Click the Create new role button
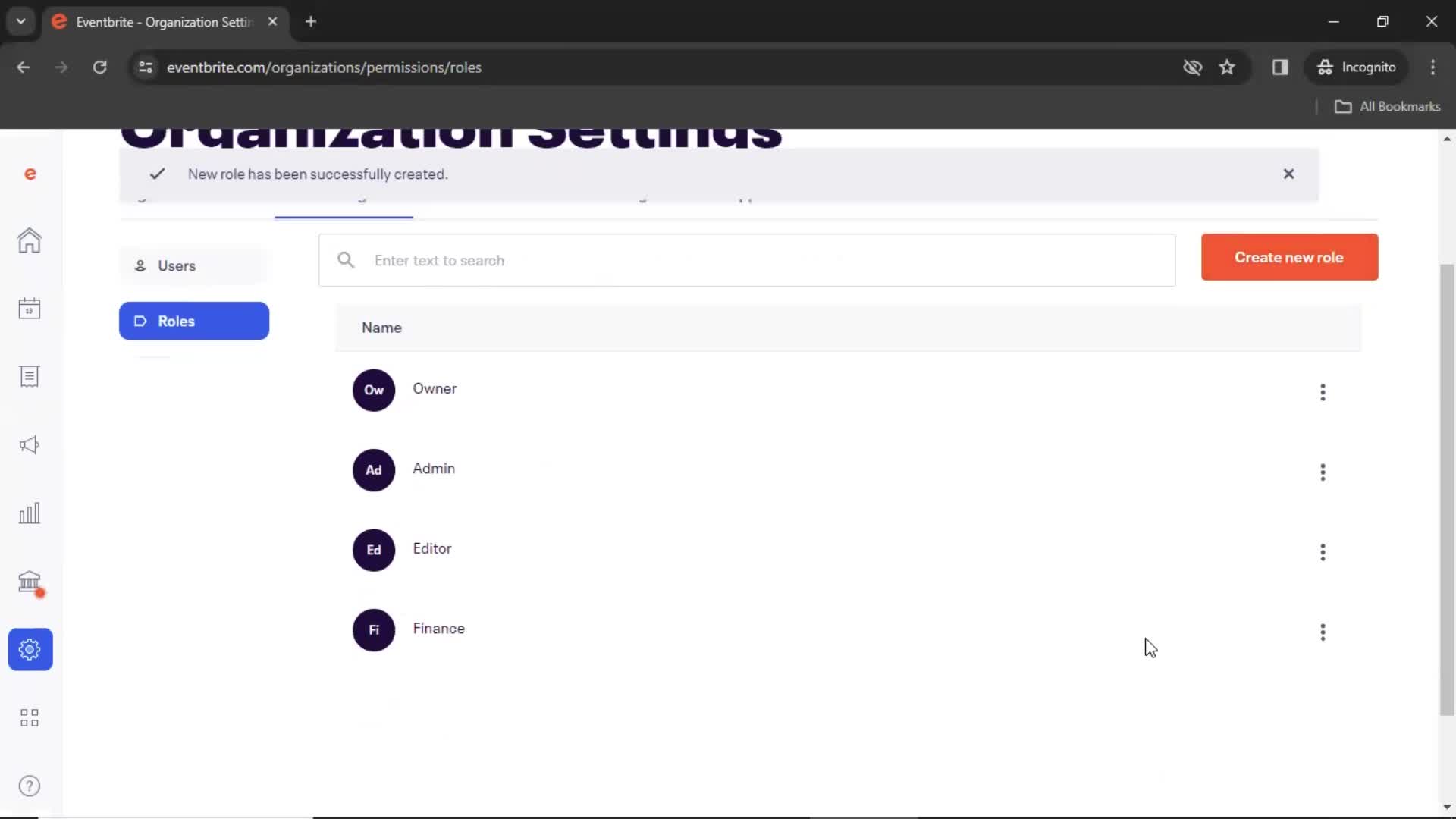 1289,257
